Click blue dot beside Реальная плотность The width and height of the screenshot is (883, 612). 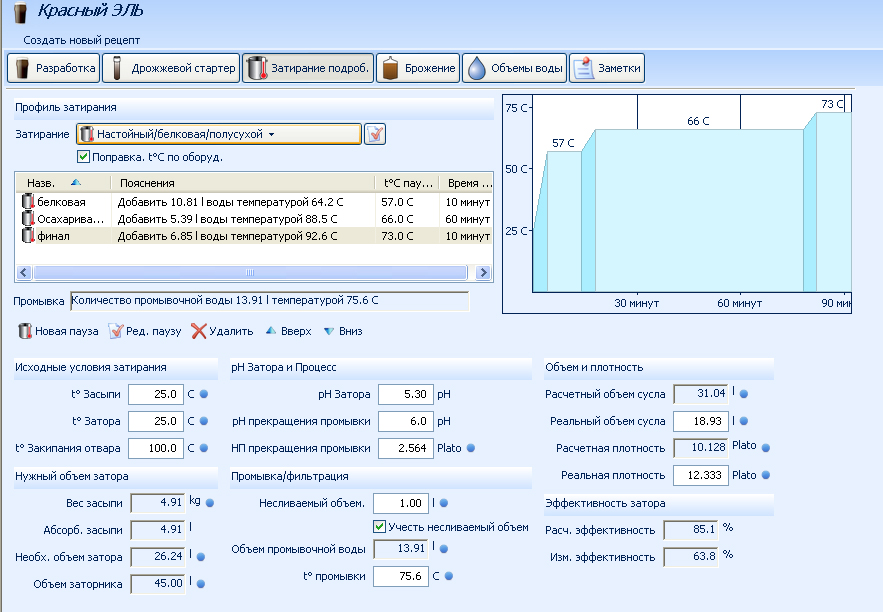(x=767, y=475)
